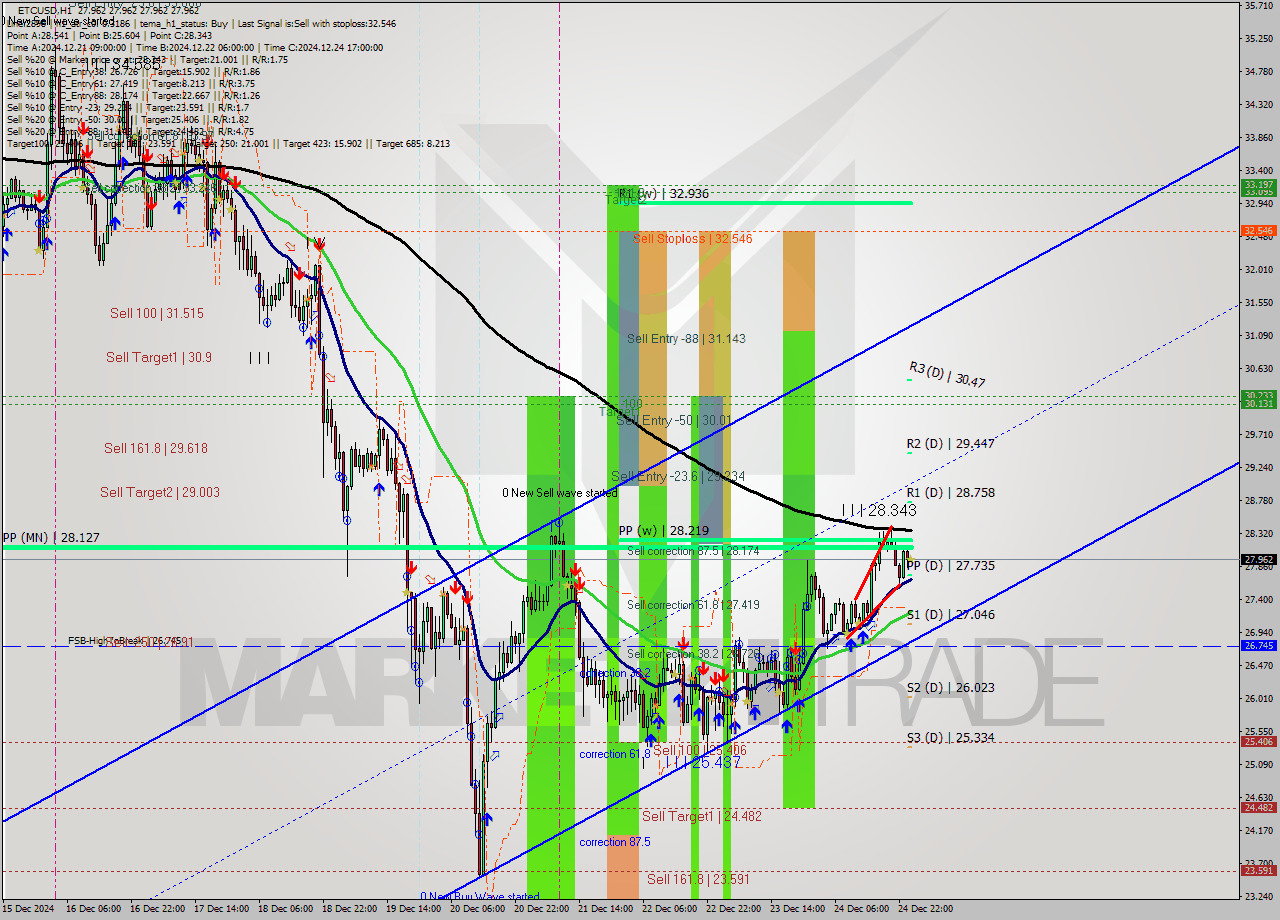This screenshot has height=920, width=1280.
Task: Click the '15 Dec 2024' time axis label
Action: pos(29,909)
